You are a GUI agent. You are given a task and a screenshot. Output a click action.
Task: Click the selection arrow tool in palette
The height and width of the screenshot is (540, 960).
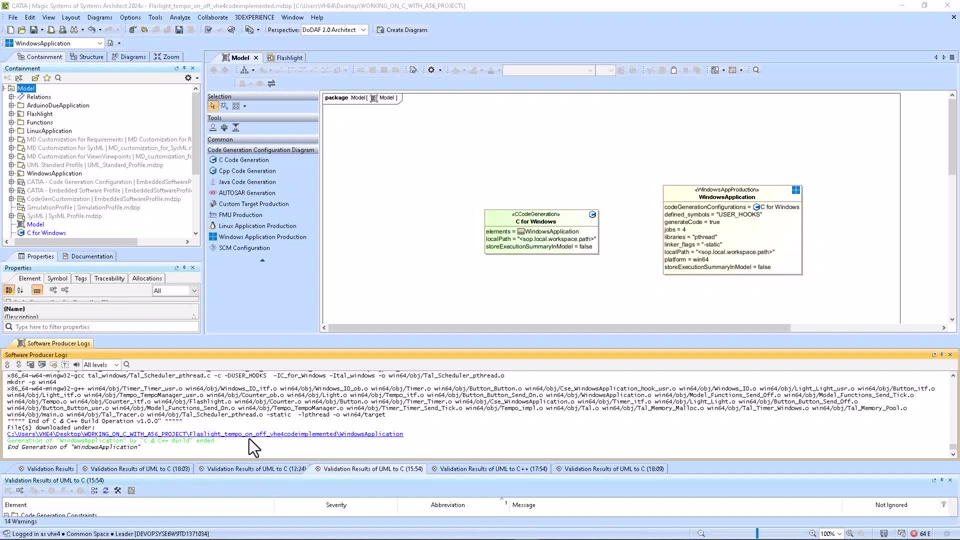click(x=212, y=106)
